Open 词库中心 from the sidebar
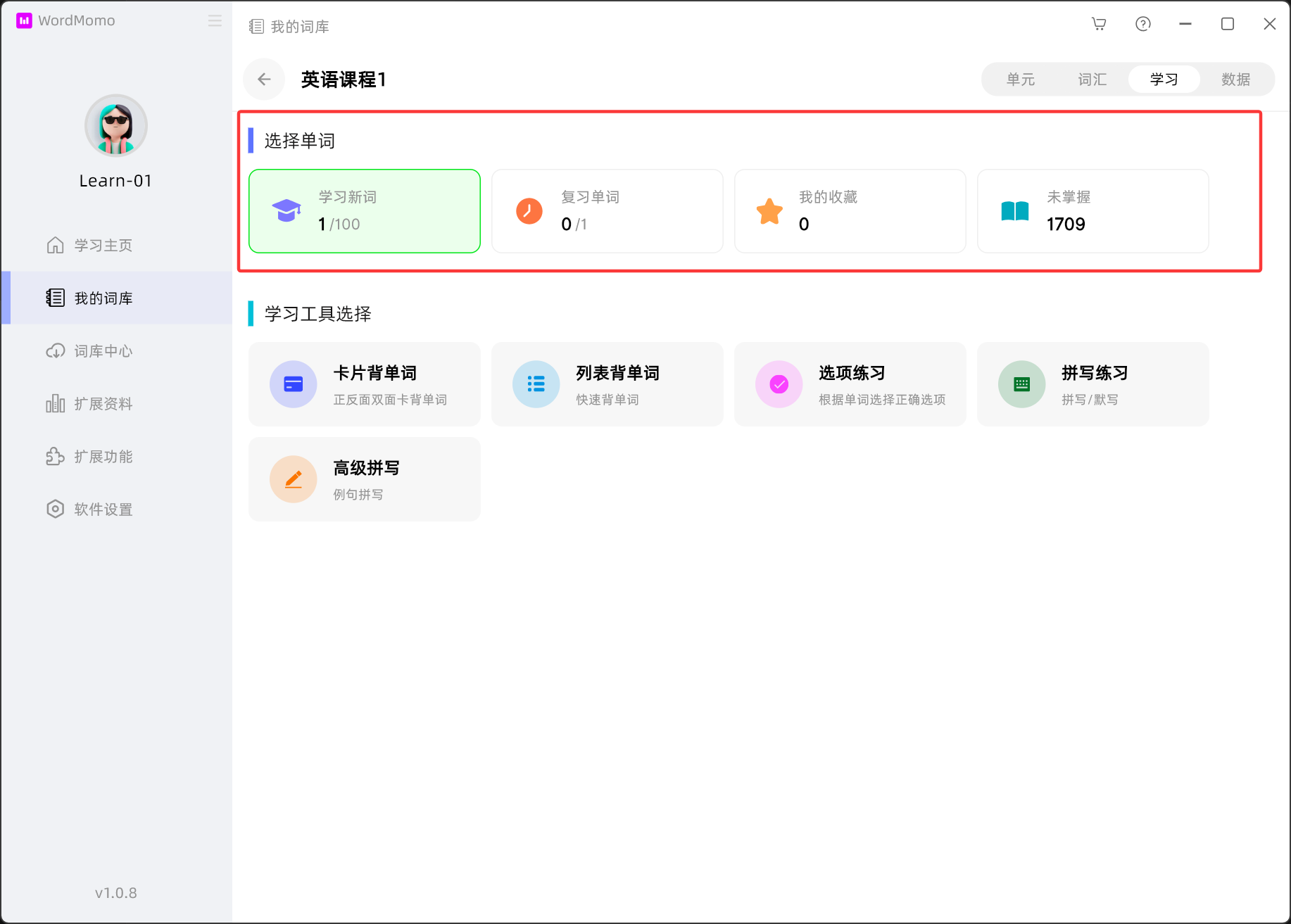Screen dimensions: 1291x924 (x=103, y=351)
